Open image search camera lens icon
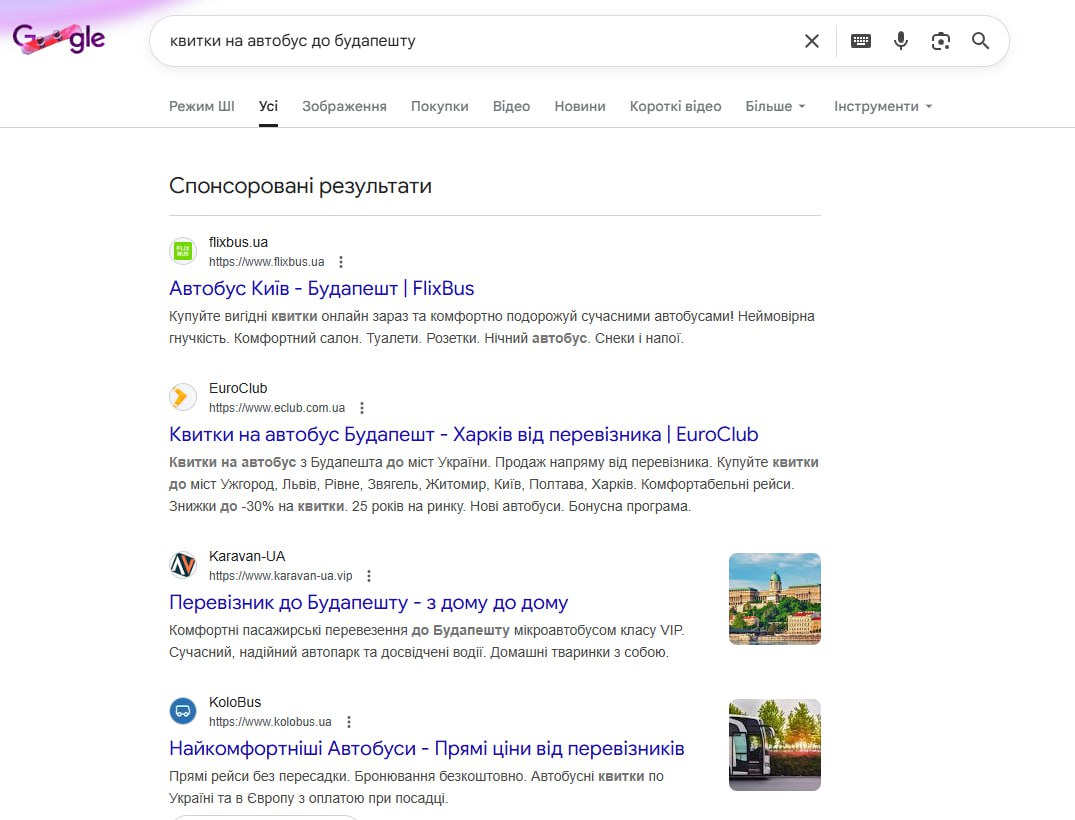The width and height of the screenshot is (1075, 820). pyautogui.click(x=941, y=41)
